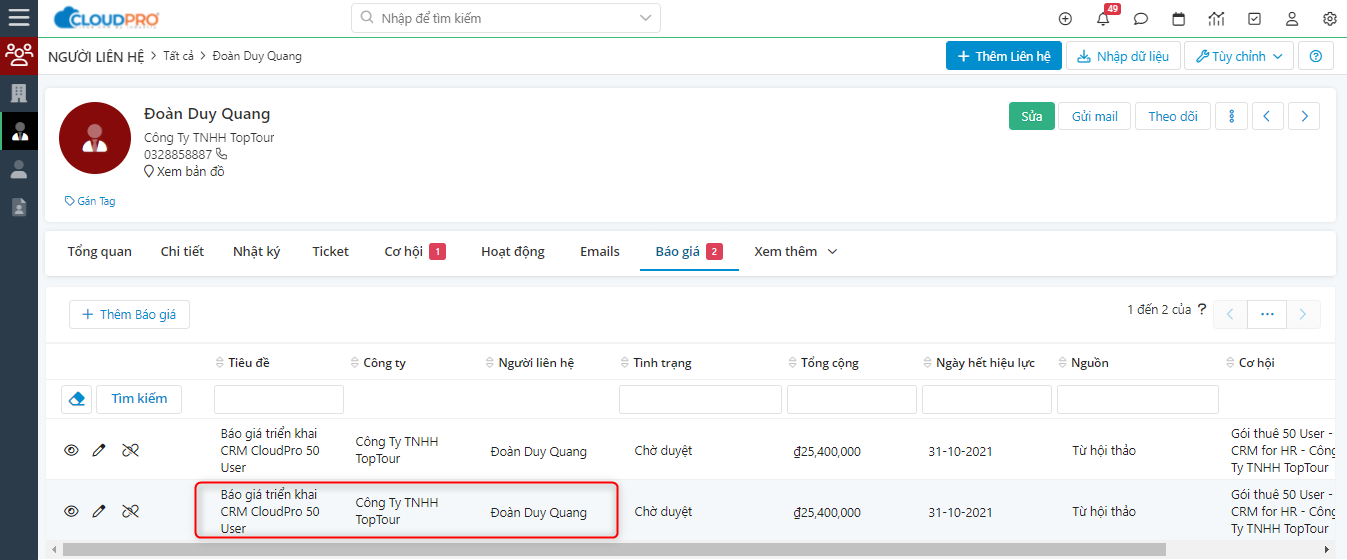The image size is (1347, 560).
Task: Focus the Tình trạng filter field
Action: 700,399
